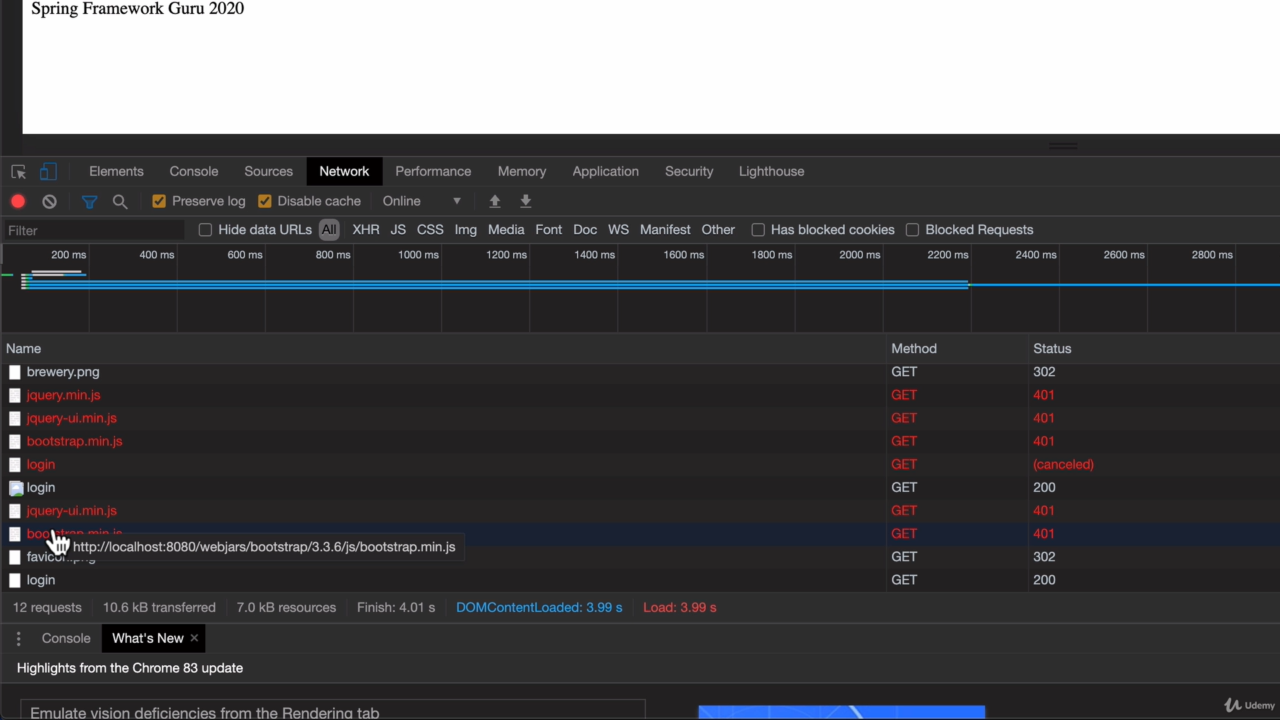This screenshot has height=720, width=1280.
Task: Toggle the device toolbar icon
Action: 48,172
